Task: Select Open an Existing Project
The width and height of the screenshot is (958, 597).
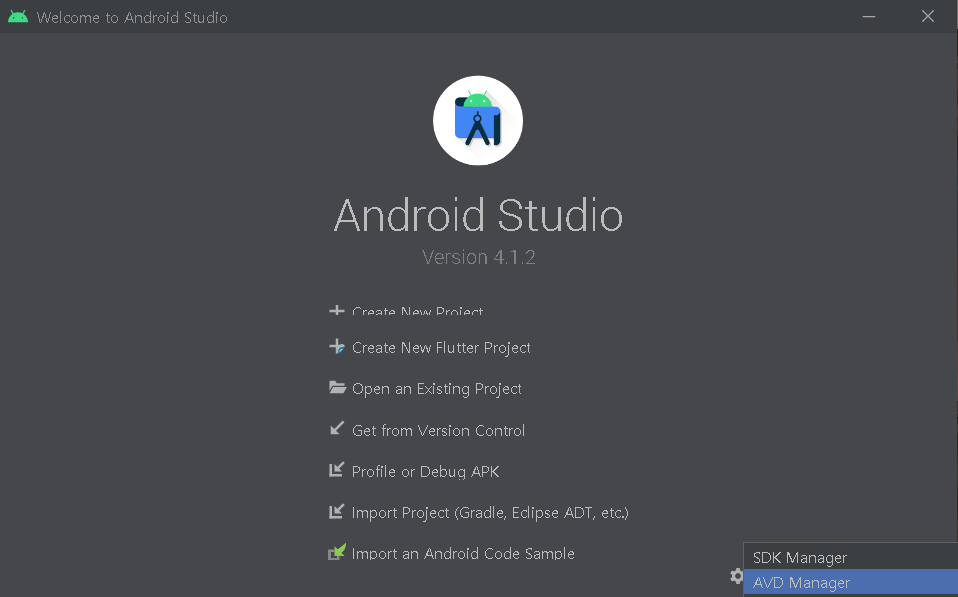Action: pos(437,389)
